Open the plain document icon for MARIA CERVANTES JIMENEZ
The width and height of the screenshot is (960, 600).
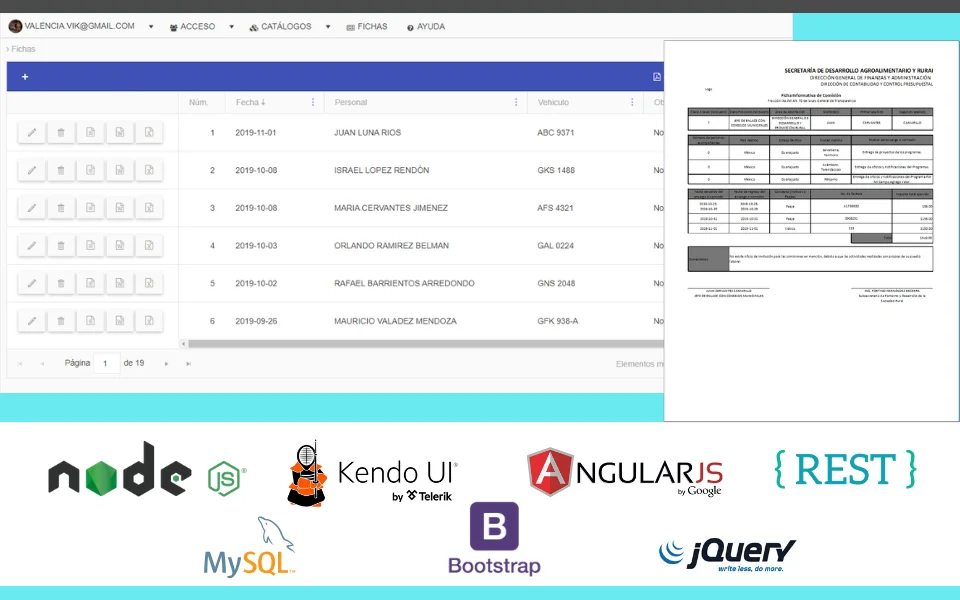pyautogui.click(x=91, y=208)
